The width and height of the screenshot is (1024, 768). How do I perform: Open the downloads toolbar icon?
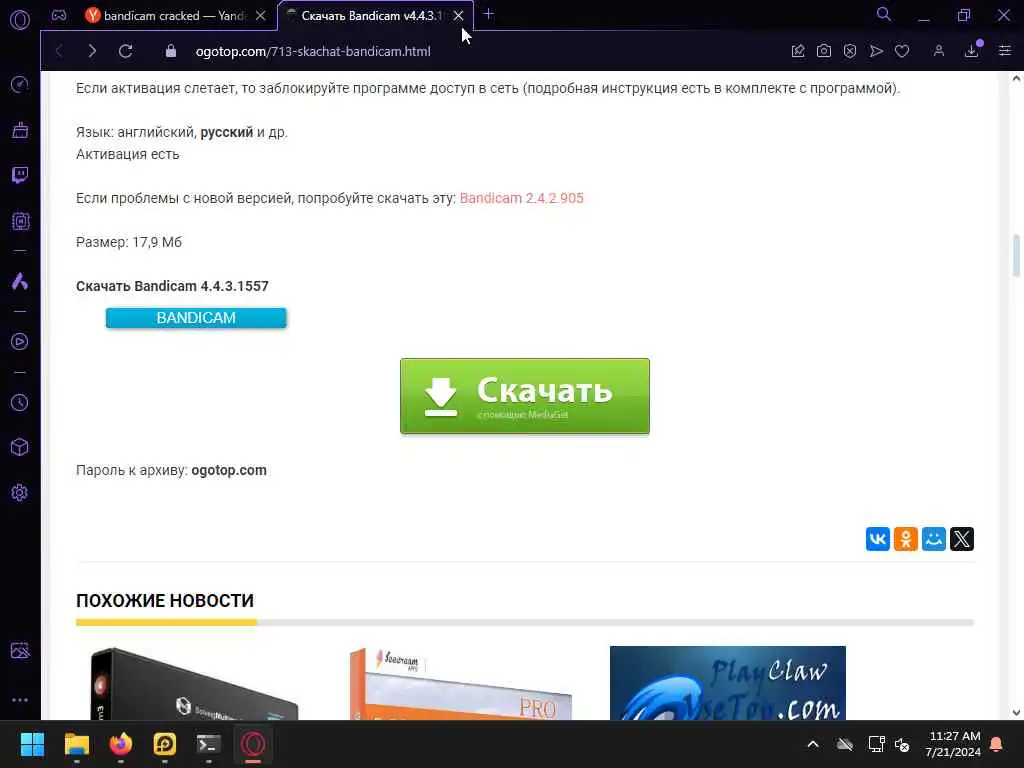coord(972,51)
